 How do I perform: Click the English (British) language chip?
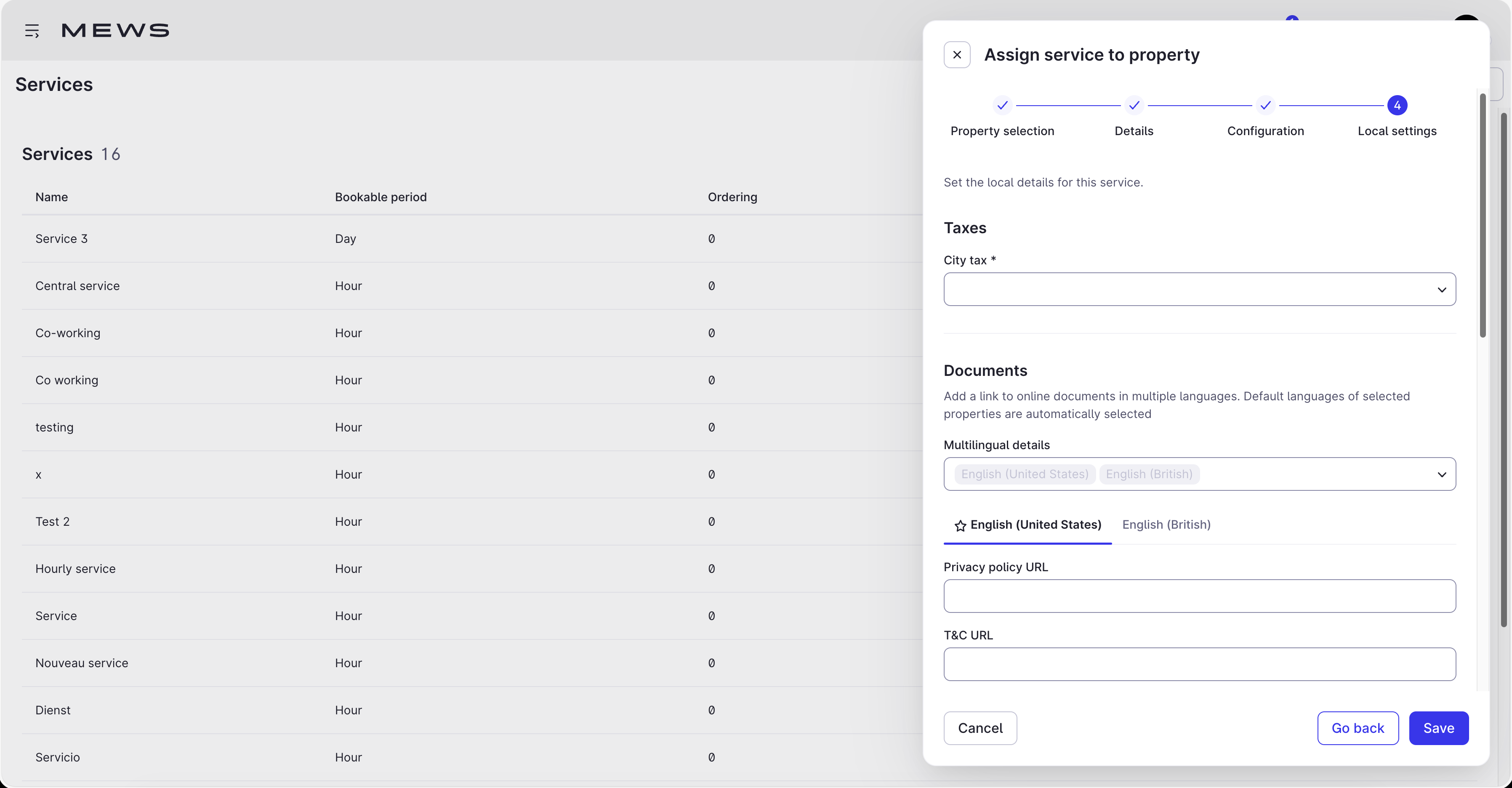1149,474
